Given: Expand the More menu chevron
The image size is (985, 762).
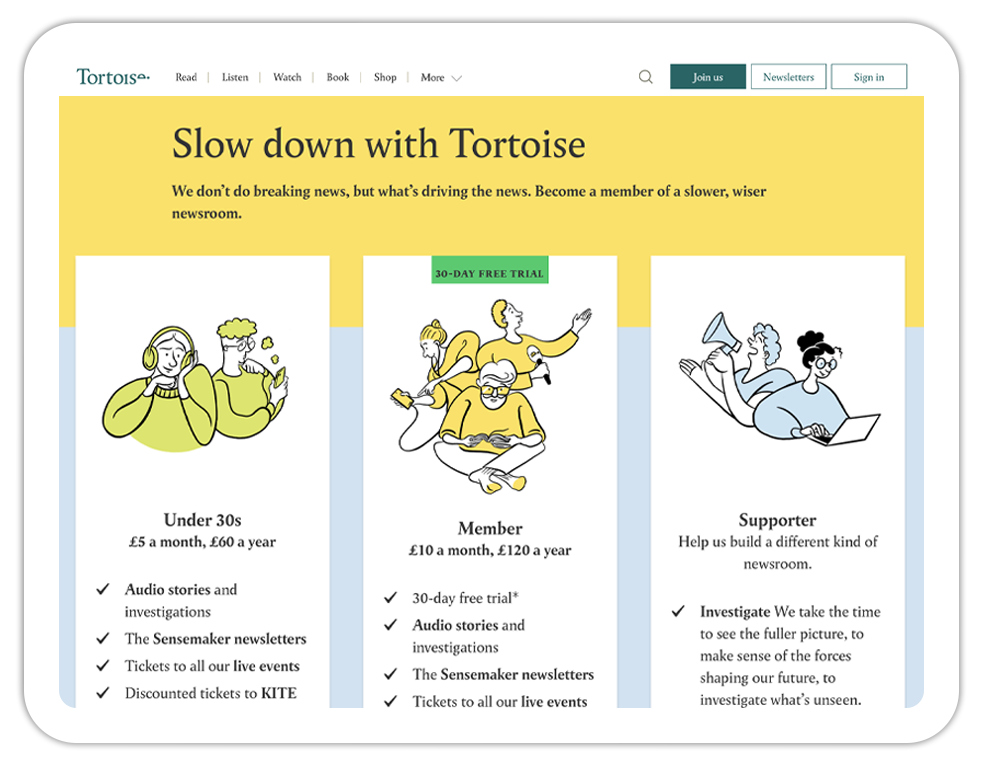Looking at the screenshot, I should point(457,79).
